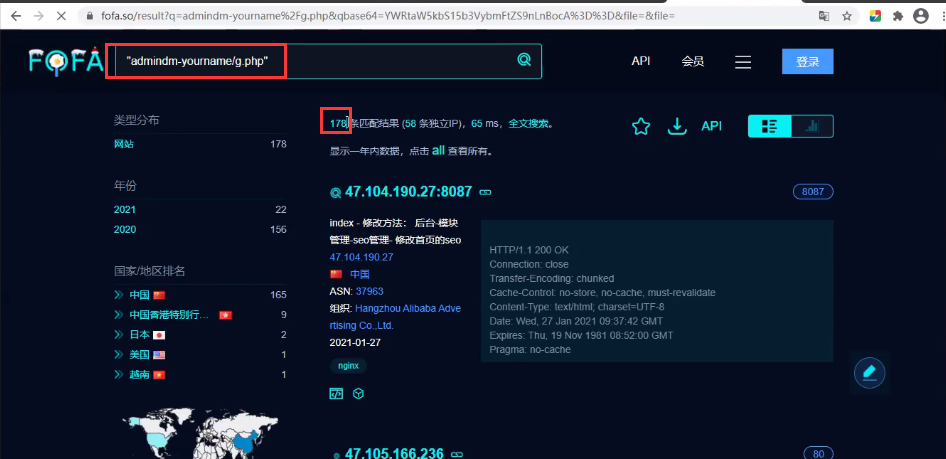This screenshot has width=946, height=459.
Task: Click the FOFA logo
Action: point(65,62)
